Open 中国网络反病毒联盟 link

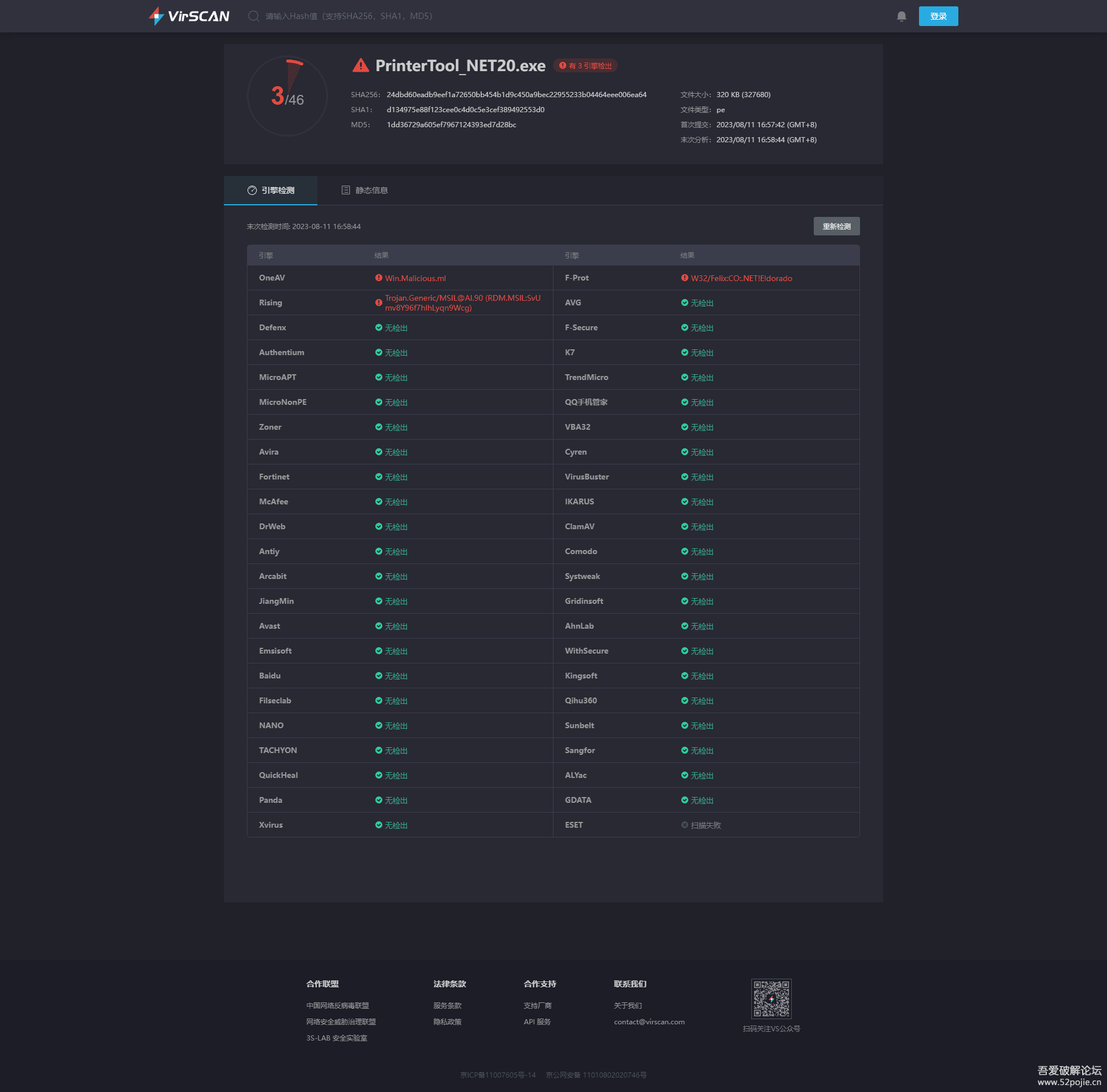tap(338, 1006)
